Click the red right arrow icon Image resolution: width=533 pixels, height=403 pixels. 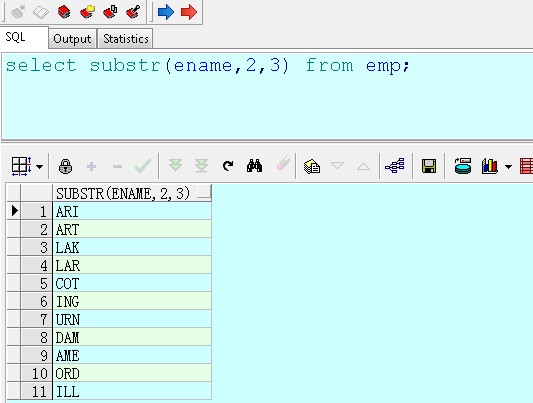[x=189, y=12]
